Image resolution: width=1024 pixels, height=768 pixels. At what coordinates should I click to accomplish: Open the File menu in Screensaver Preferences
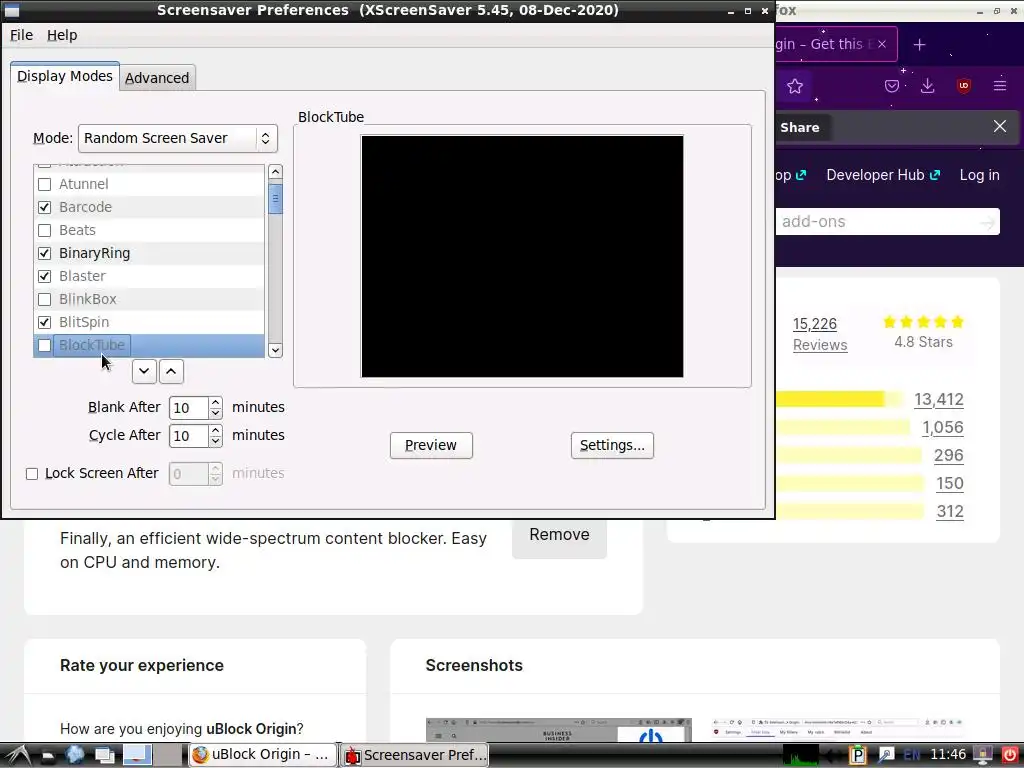(x=22, y=35)
